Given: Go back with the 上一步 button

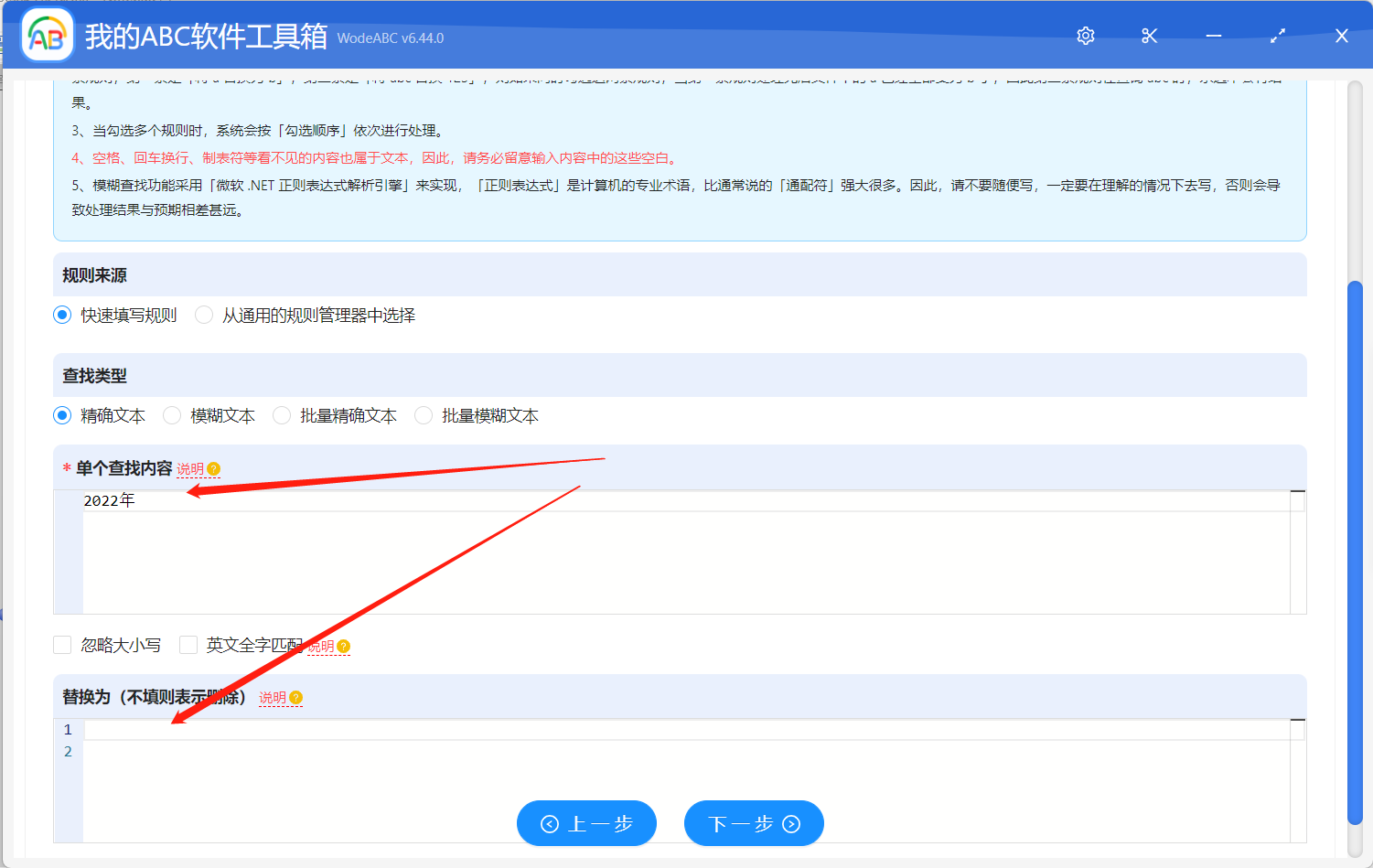Looking at the screenshot, I should (586, 824).
